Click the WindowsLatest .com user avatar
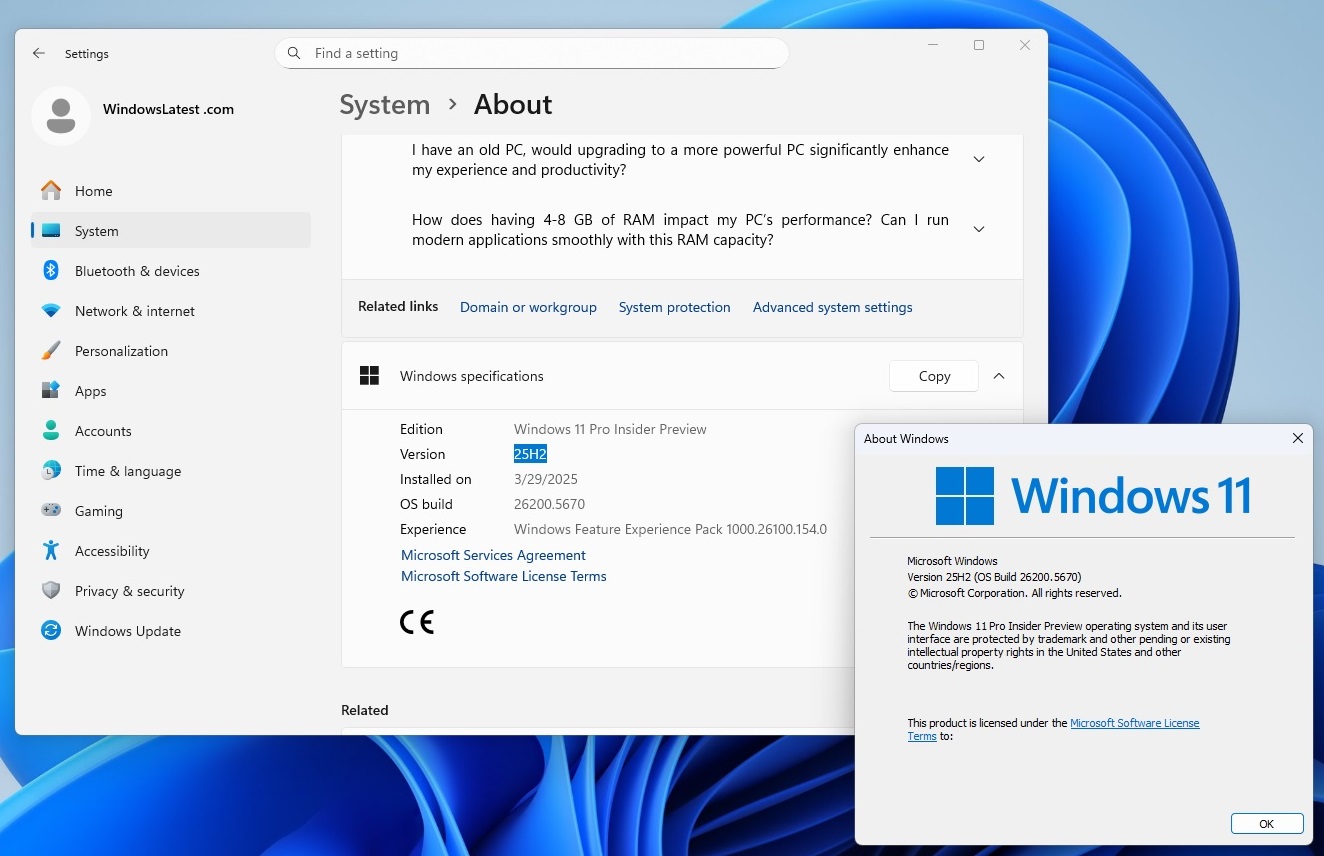This screenshot has height=856, width=1324. tap(60, 115)
